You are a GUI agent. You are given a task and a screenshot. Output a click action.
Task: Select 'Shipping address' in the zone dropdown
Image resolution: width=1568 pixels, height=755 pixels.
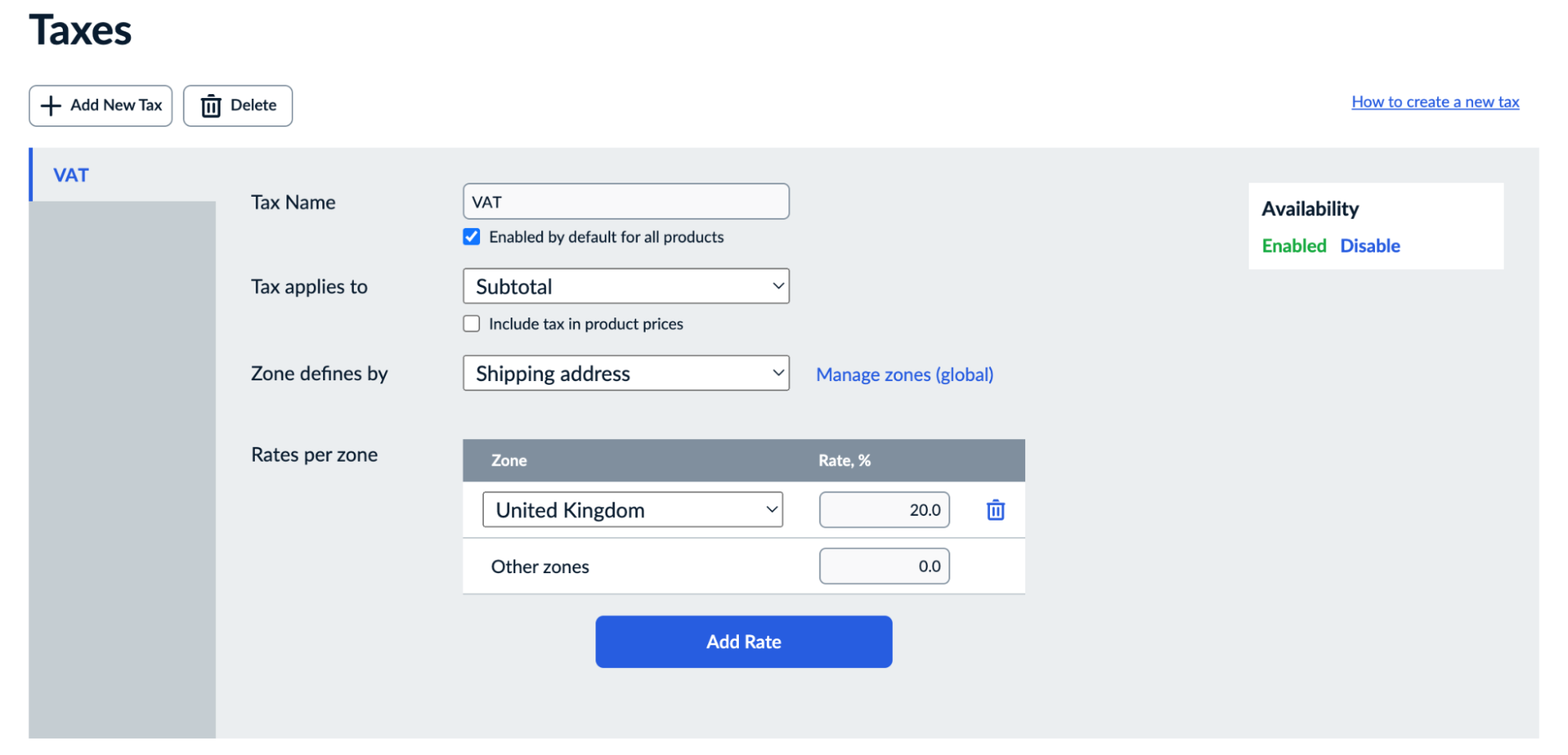(x=626, y=373)
